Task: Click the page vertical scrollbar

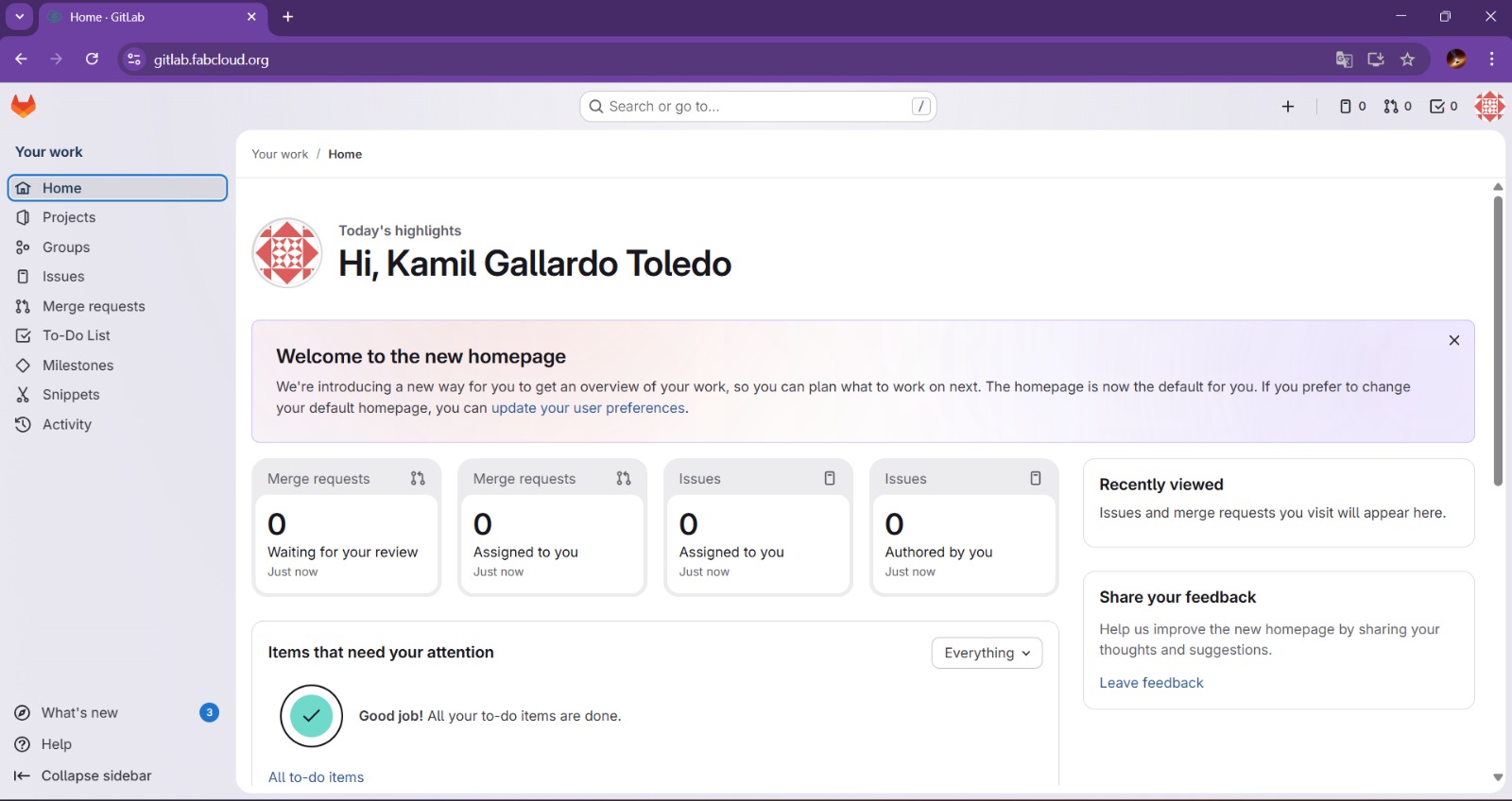Action: click(x=1498, y=340)
